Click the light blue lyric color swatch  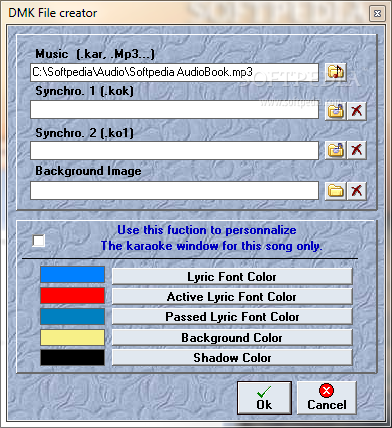(x=72, y=275)
